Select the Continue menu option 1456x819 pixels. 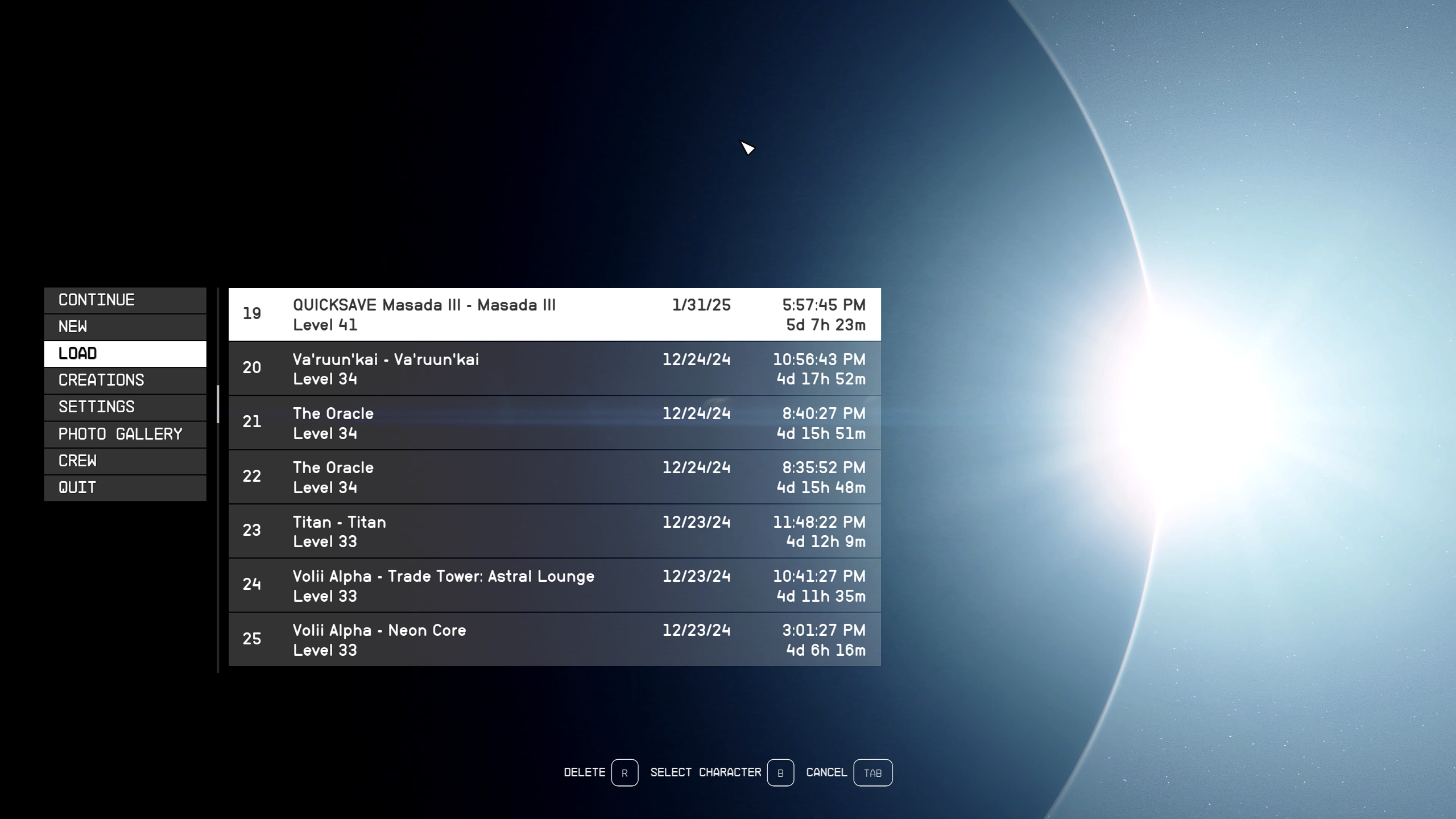125,300
